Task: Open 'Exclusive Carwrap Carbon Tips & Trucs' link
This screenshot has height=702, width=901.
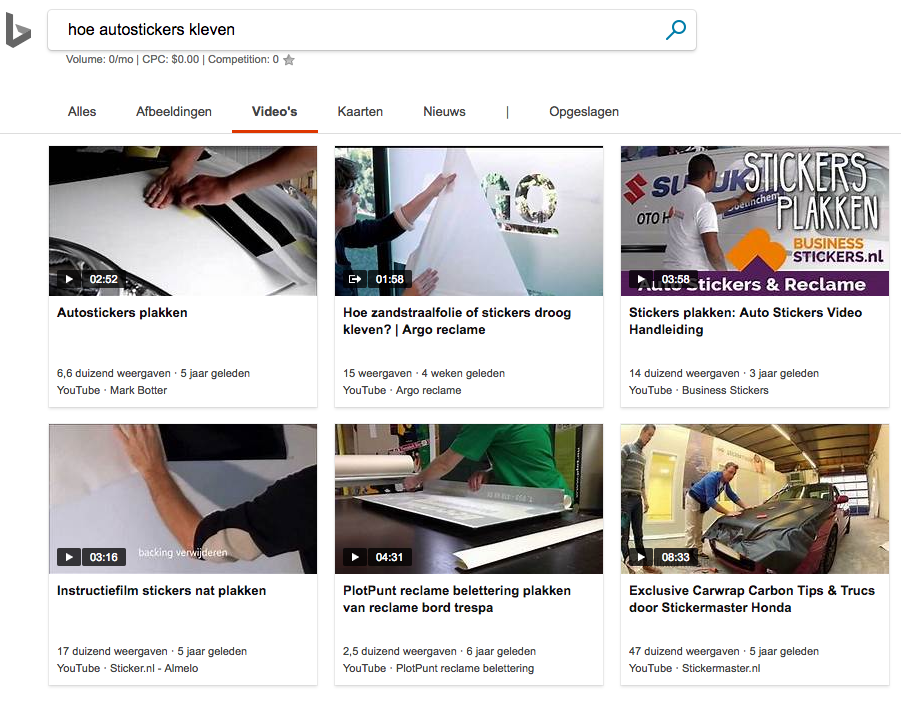Action: pyautogui.click(x=752, y=599)
